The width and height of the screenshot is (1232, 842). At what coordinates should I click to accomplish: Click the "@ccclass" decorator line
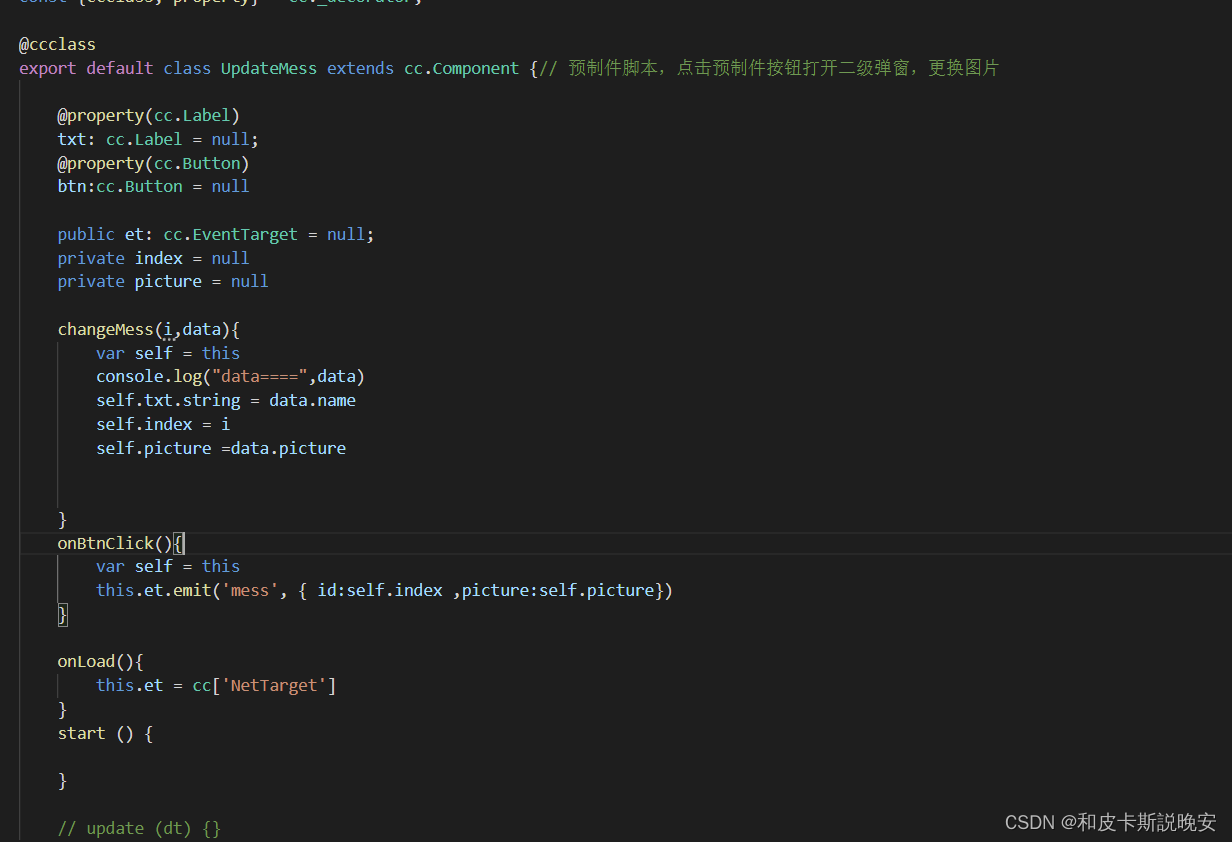pyautogui.click(x=57, y=44)
